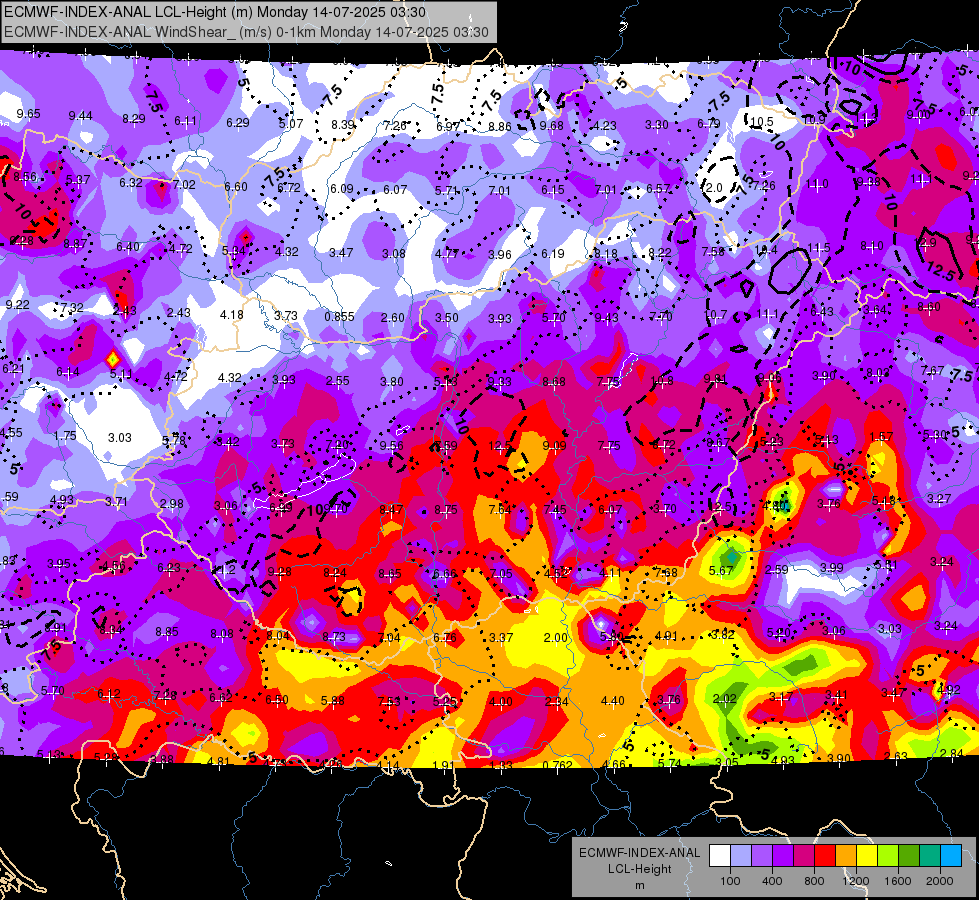Click the wind shear value 4.40
The width and height of the screenshot is (979, 900).
612,701
